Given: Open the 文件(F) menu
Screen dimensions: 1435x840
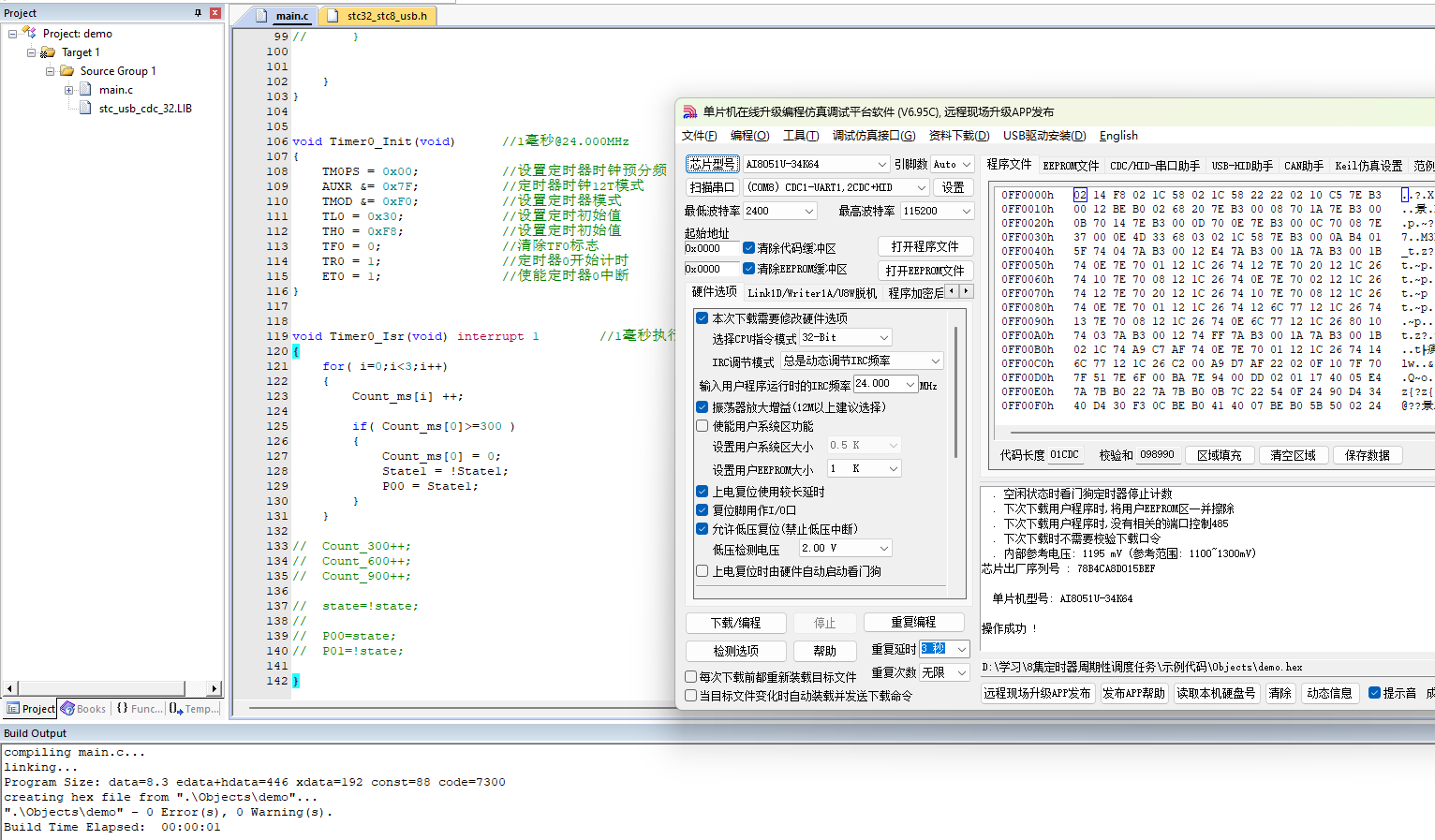Looking at the screenshot, I should pyautogui.click(x=700, y=136).
